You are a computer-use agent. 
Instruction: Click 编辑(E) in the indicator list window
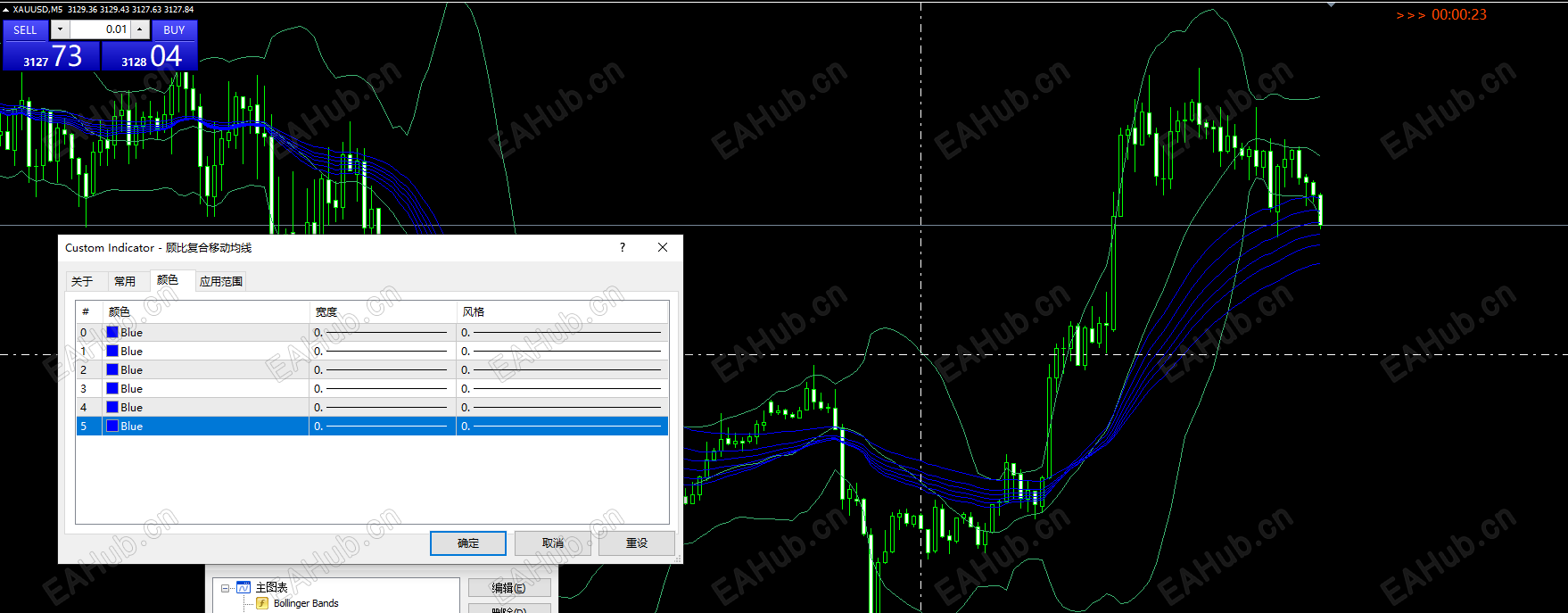coord(509,588)
